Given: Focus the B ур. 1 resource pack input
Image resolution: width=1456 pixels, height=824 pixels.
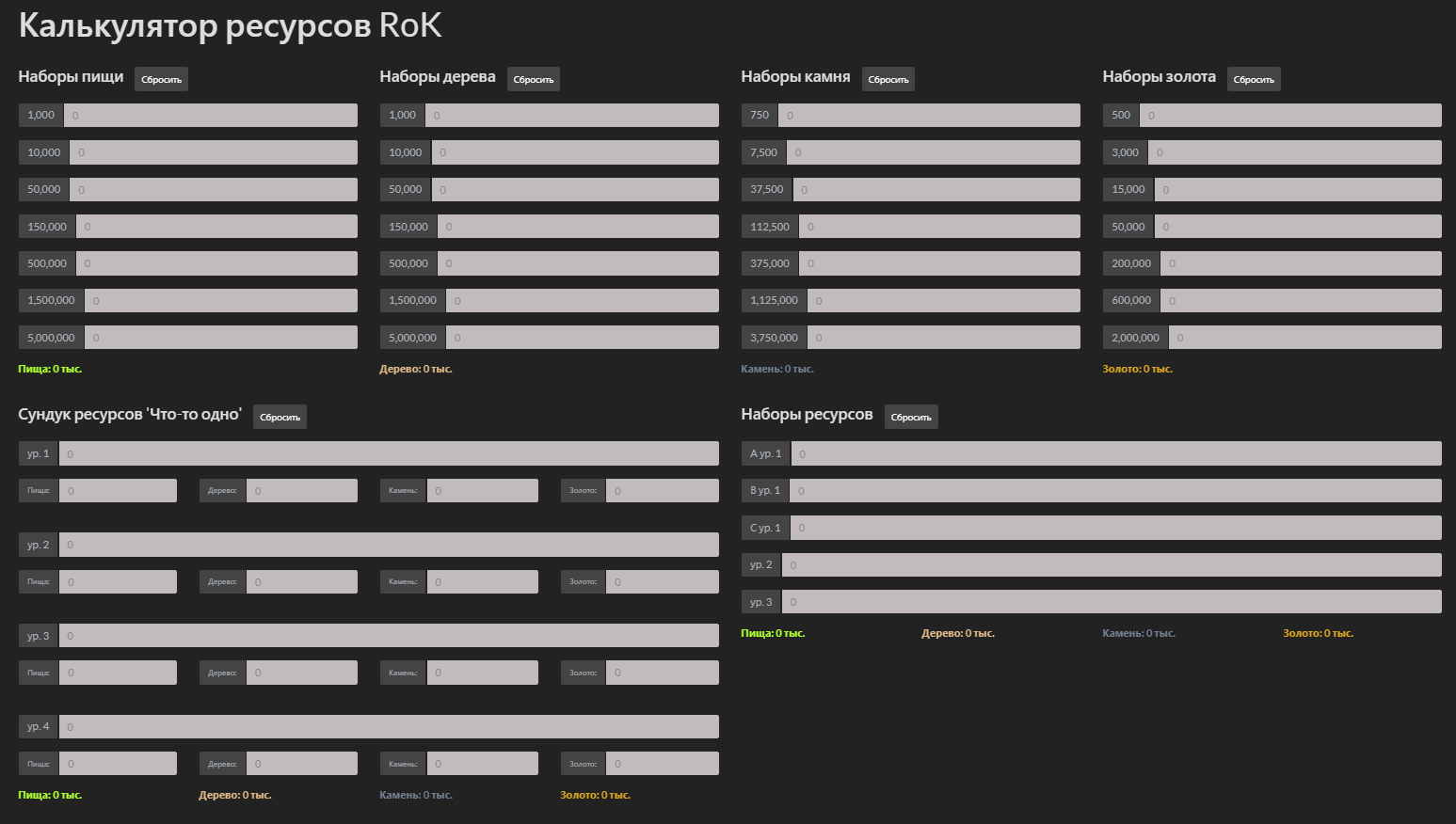Looking at the screenshot, I should (x=1115, y=490).
